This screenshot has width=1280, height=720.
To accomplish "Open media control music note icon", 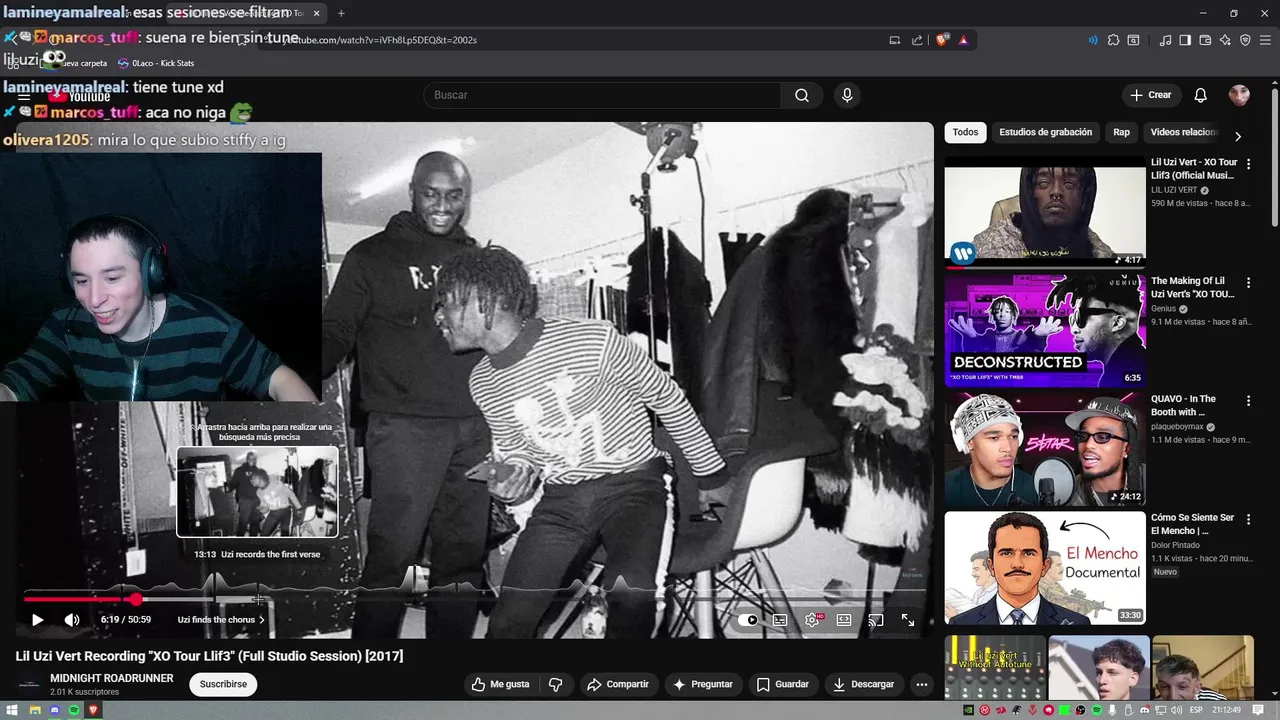I will 1165,40.
